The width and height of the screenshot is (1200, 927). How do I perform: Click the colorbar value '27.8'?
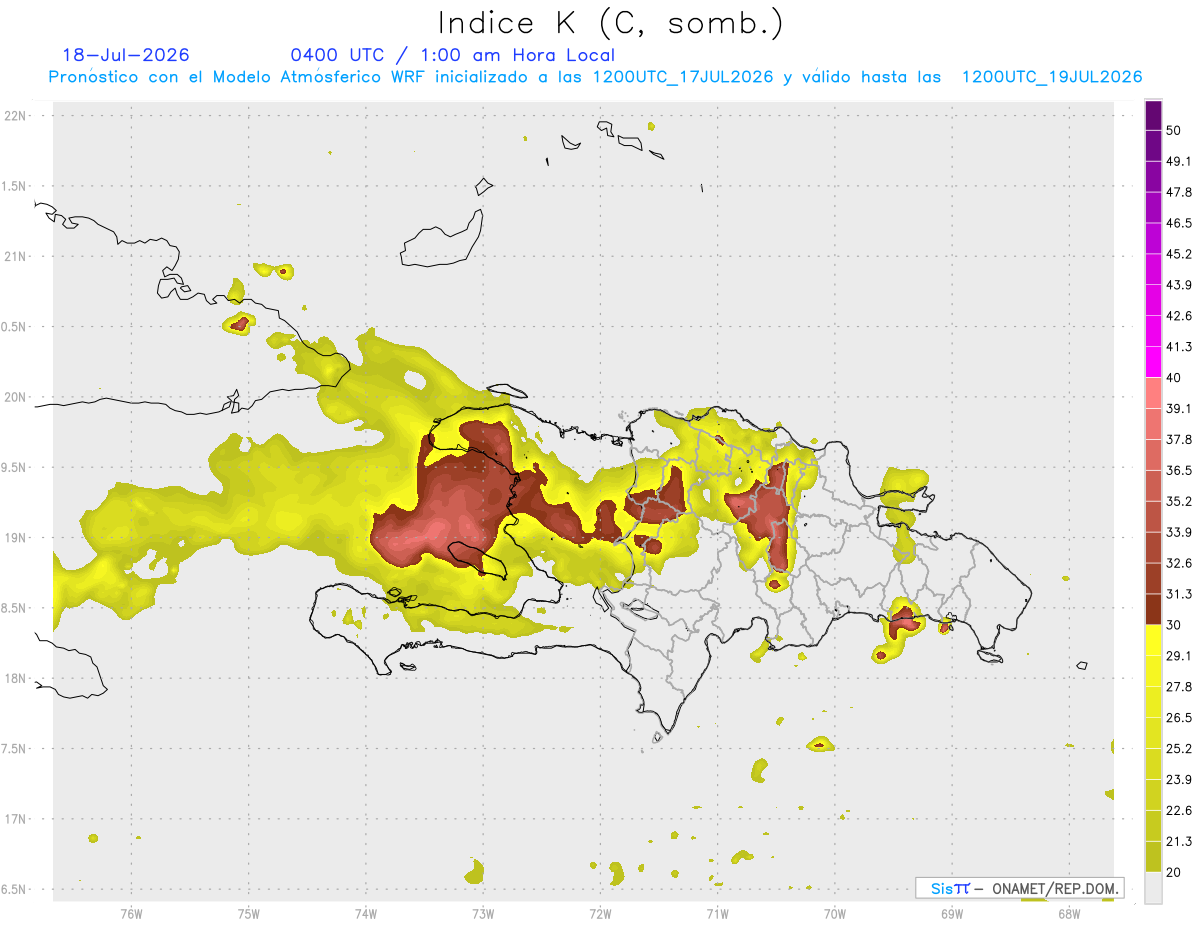[x=1178, y=687]
